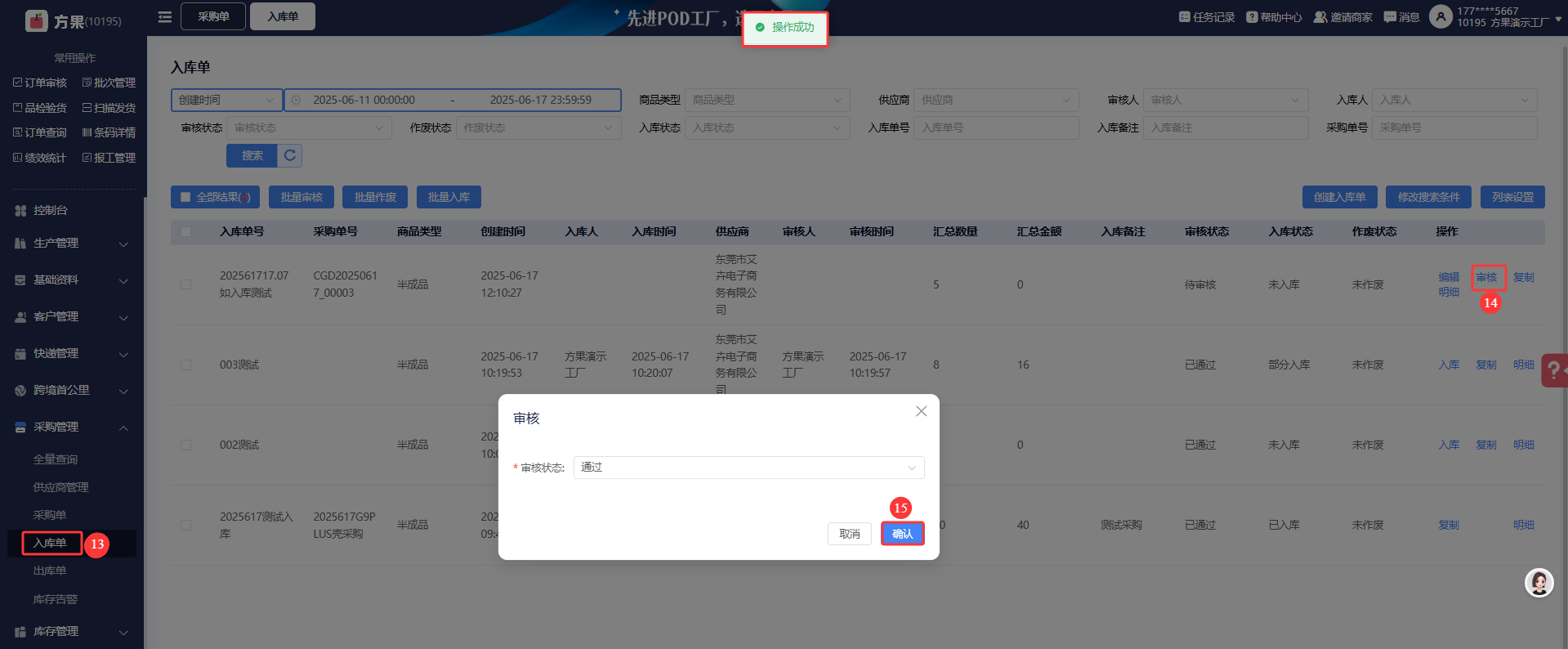Viewport: 1568px width, 649px height.
Task: Click the 搜索 button
Action: pyautogui.click(x=252, y=155)
